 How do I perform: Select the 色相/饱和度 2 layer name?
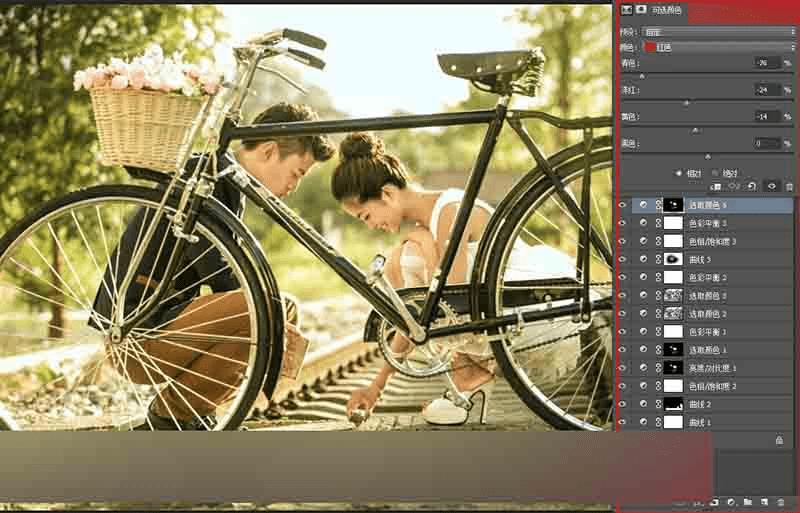pyautogui.click(x=712, y=386)
